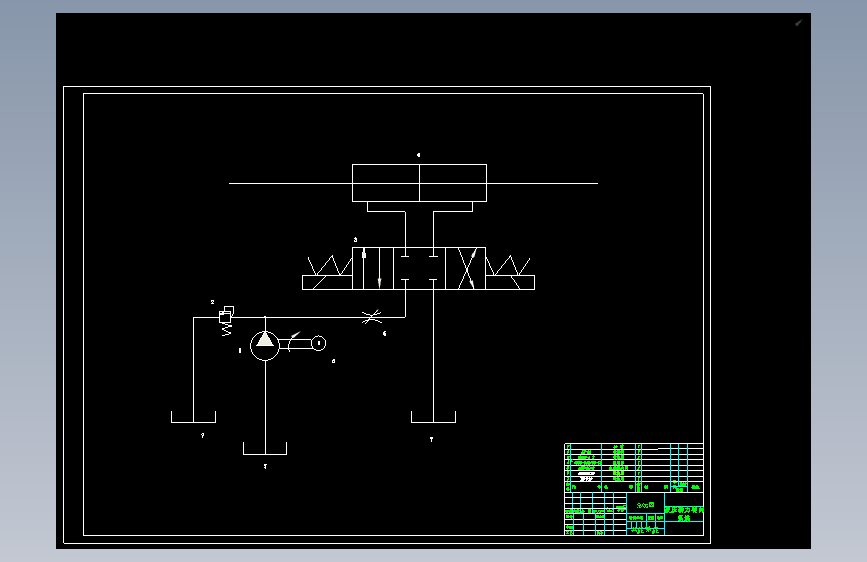Screen dimensions: 867x562
Task: Click the parallel-flow left position of the directional valve
Action: (x=373, y=268)
